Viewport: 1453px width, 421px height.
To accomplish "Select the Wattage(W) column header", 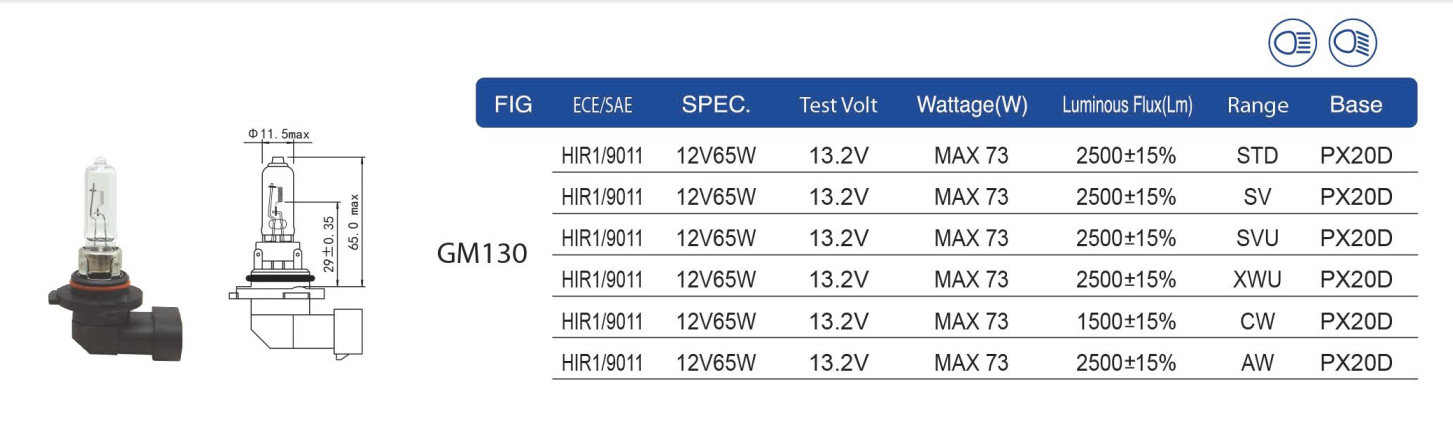I will click(x=972, y=105).
